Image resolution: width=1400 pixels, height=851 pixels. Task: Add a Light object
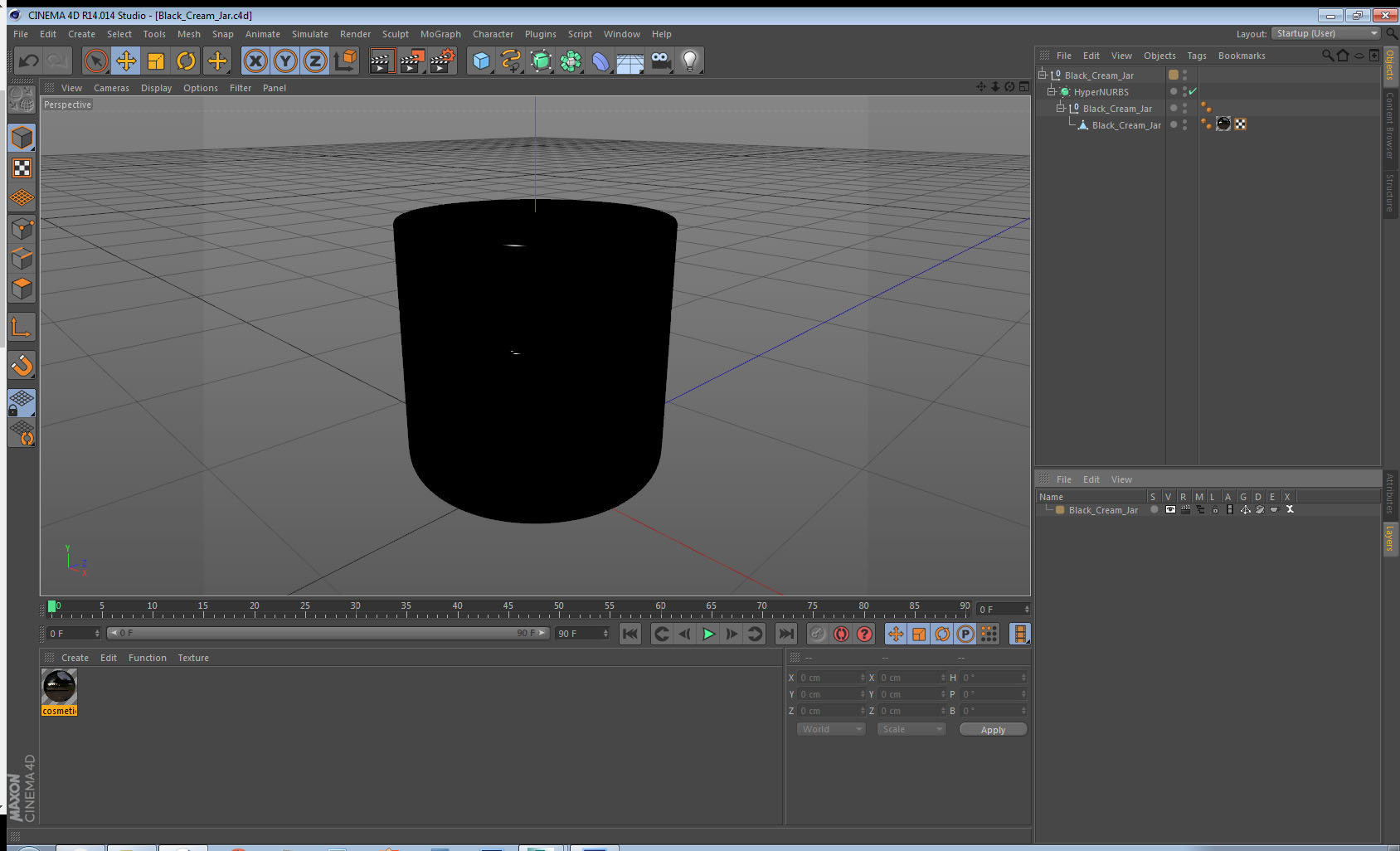[x=690, y=61]
